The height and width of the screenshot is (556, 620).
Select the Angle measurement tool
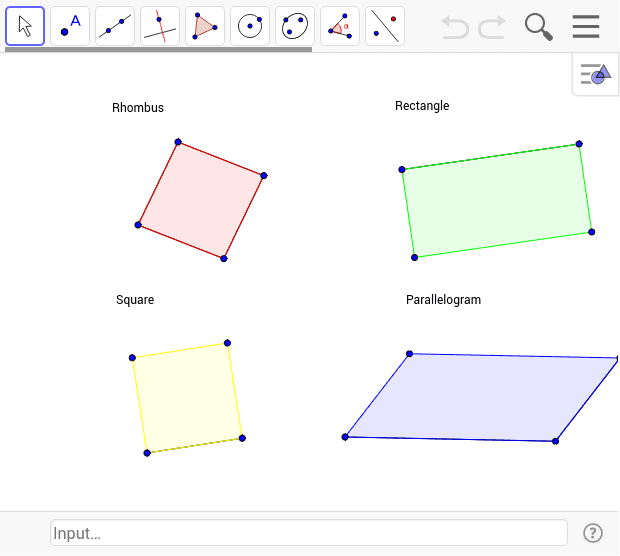point(340,26)
